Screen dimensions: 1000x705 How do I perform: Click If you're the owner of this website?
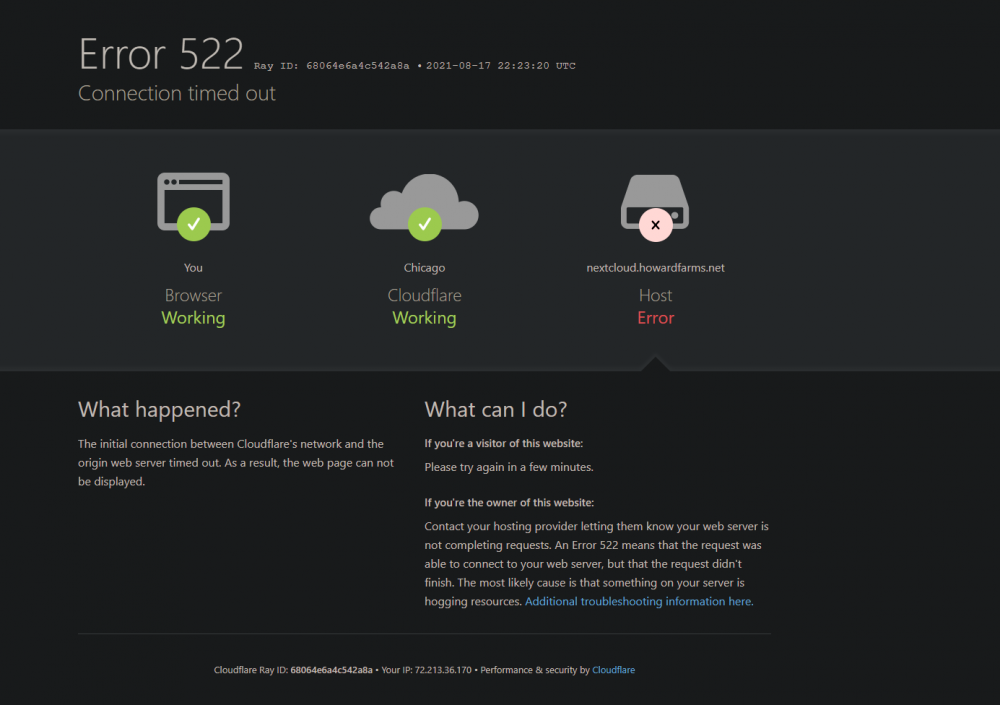tap(509, 503)
